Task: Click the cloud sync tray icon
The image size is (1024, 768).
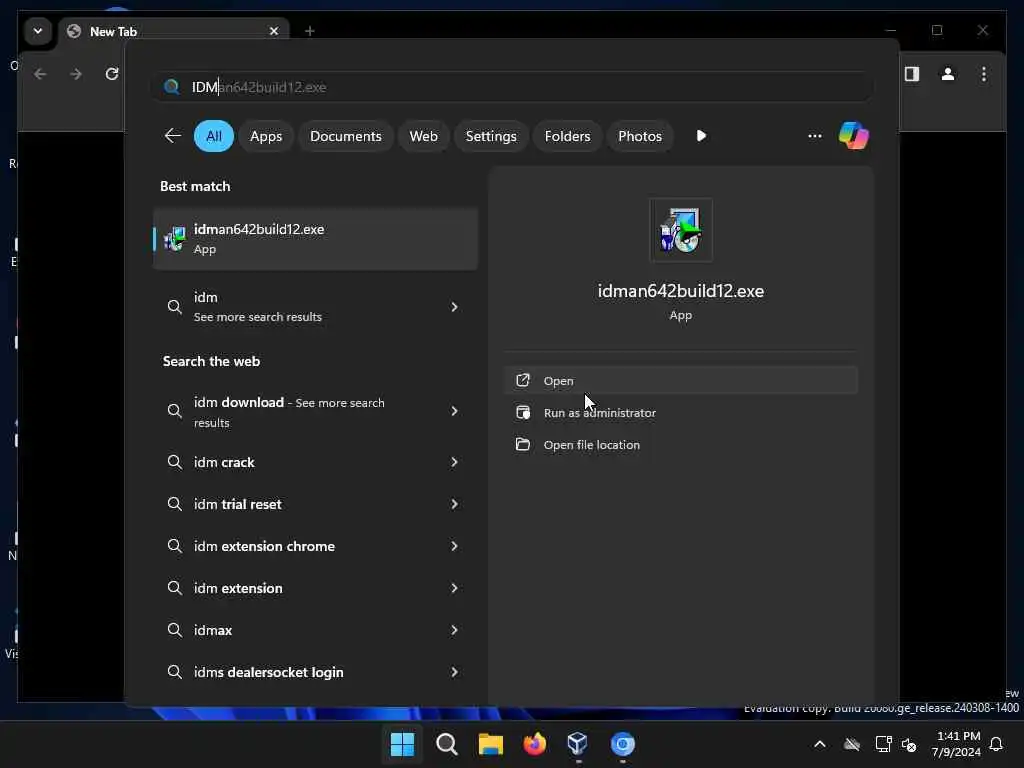Action: (x=852, y=744)
